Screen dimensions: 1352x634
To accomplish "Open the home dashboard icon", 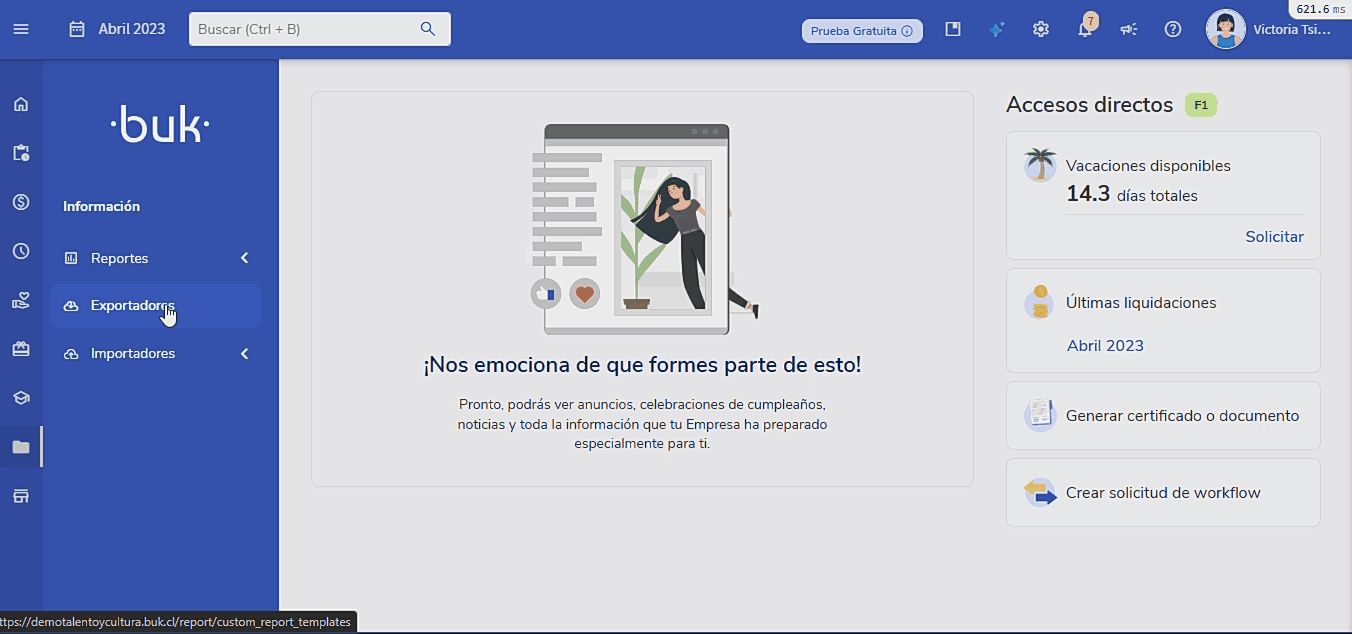I will pos(20,104).
